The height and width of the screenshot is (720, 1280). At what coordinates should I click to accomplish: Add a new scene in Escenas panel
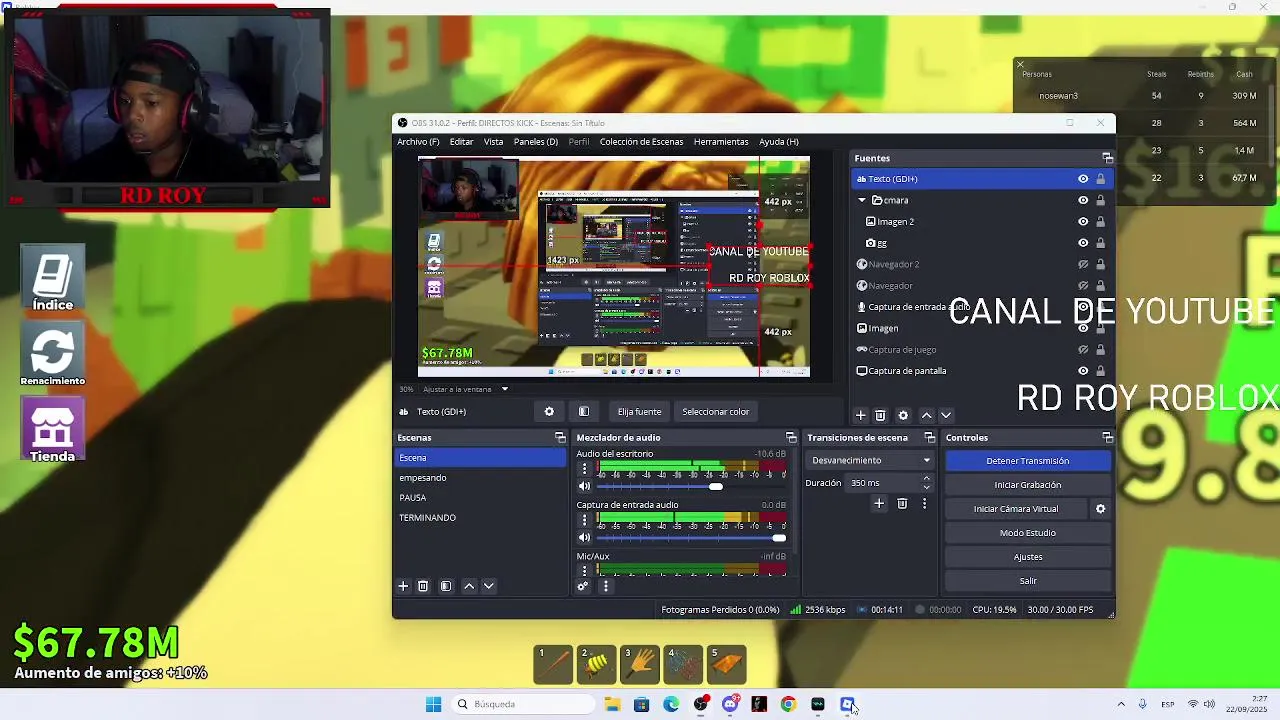coord(403,586)
